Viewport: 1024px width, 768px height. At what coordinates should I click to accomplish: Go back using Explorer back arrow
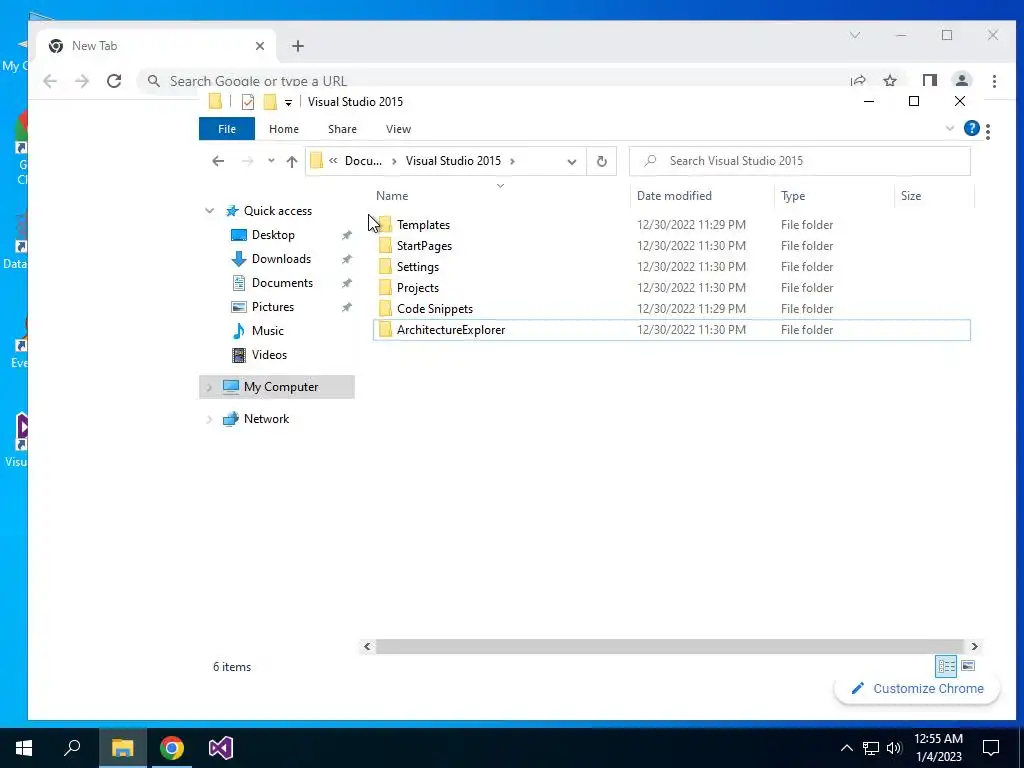pos(218,161)
